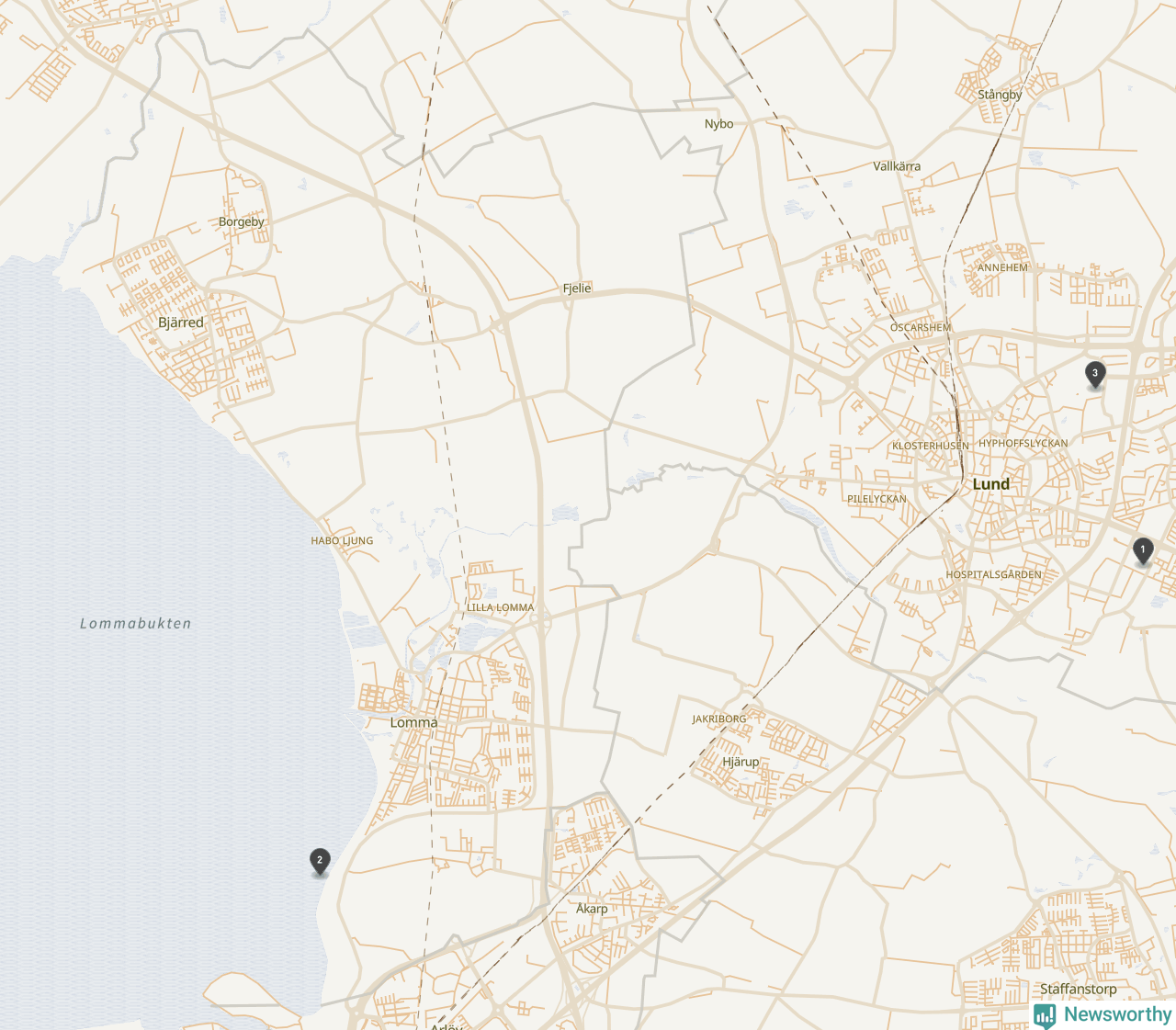Open the Newsworthy logo link

1102,1014
